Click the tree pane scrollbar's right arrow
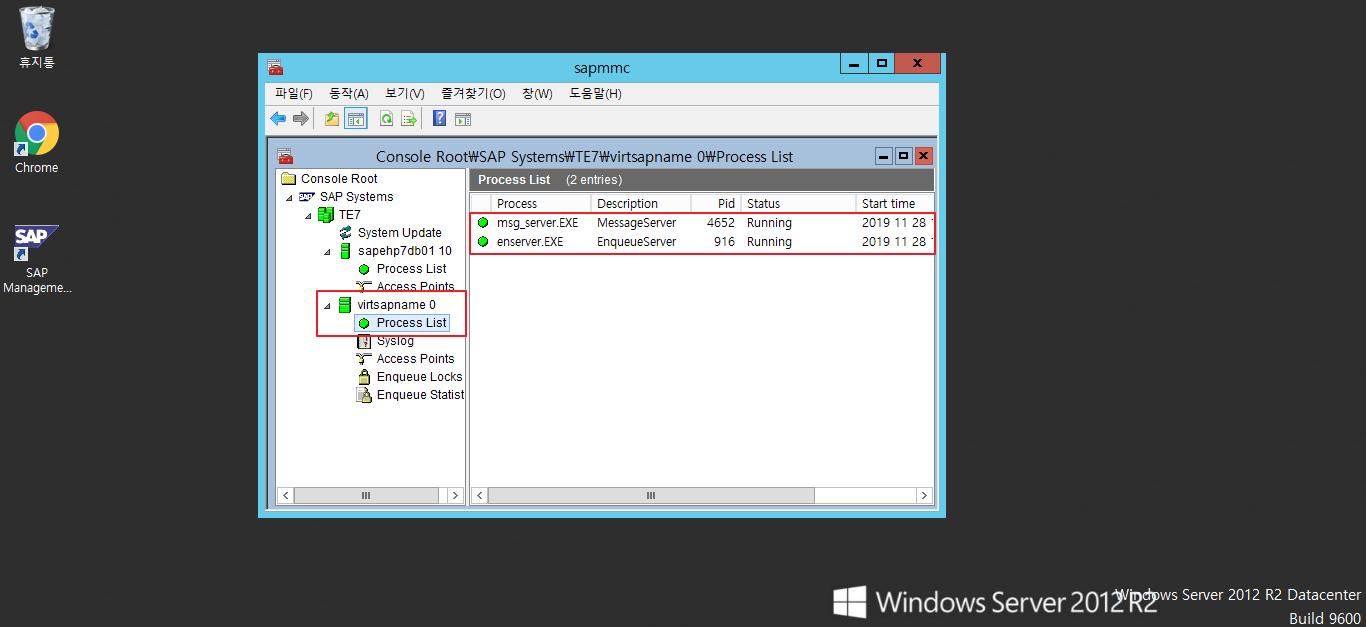 coord(455,495)
